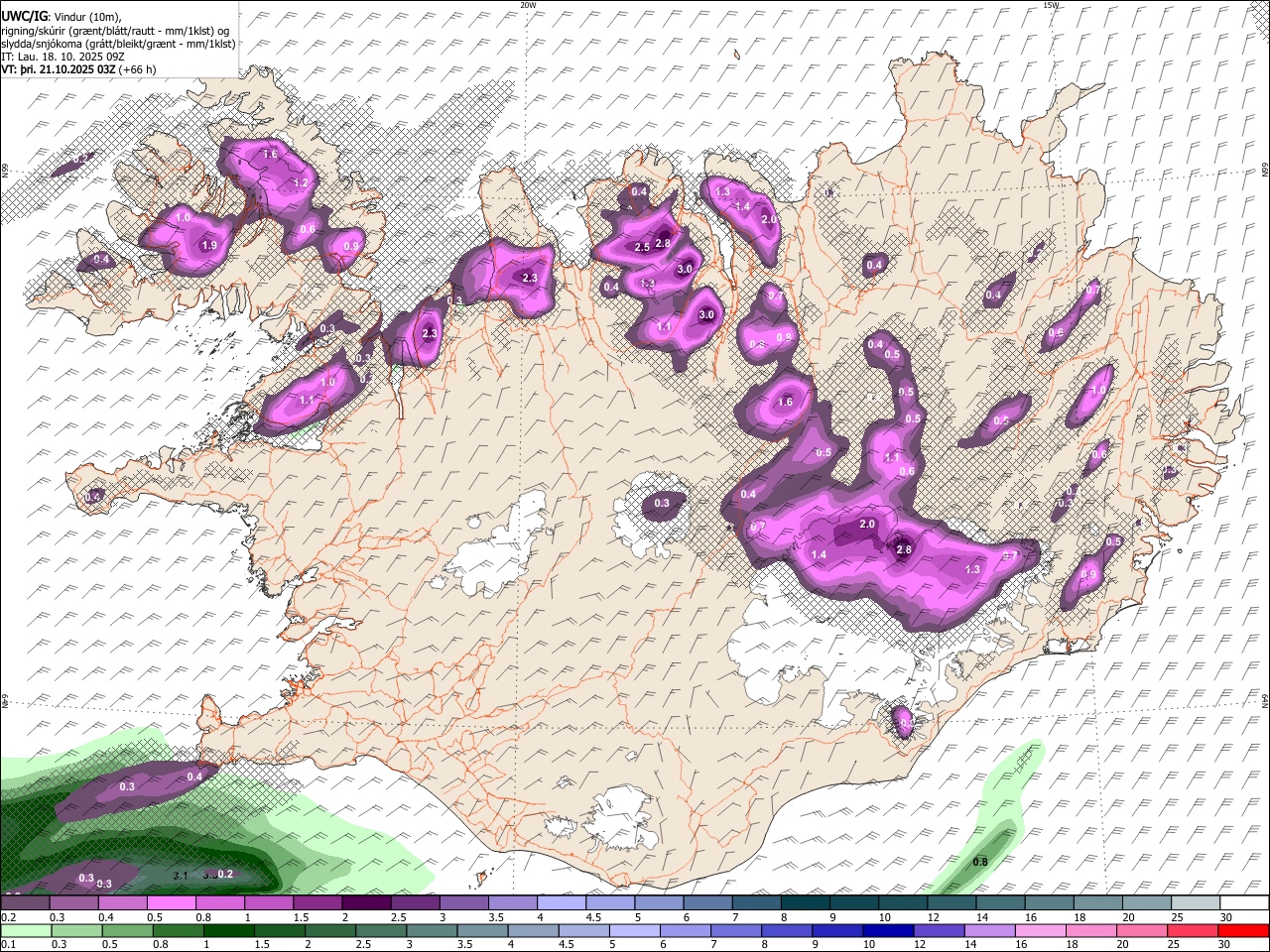This screenshot has height=952, width=1270.
Task: Click the "(+66 h)" forecast offset text
Action: coord(138,69)
